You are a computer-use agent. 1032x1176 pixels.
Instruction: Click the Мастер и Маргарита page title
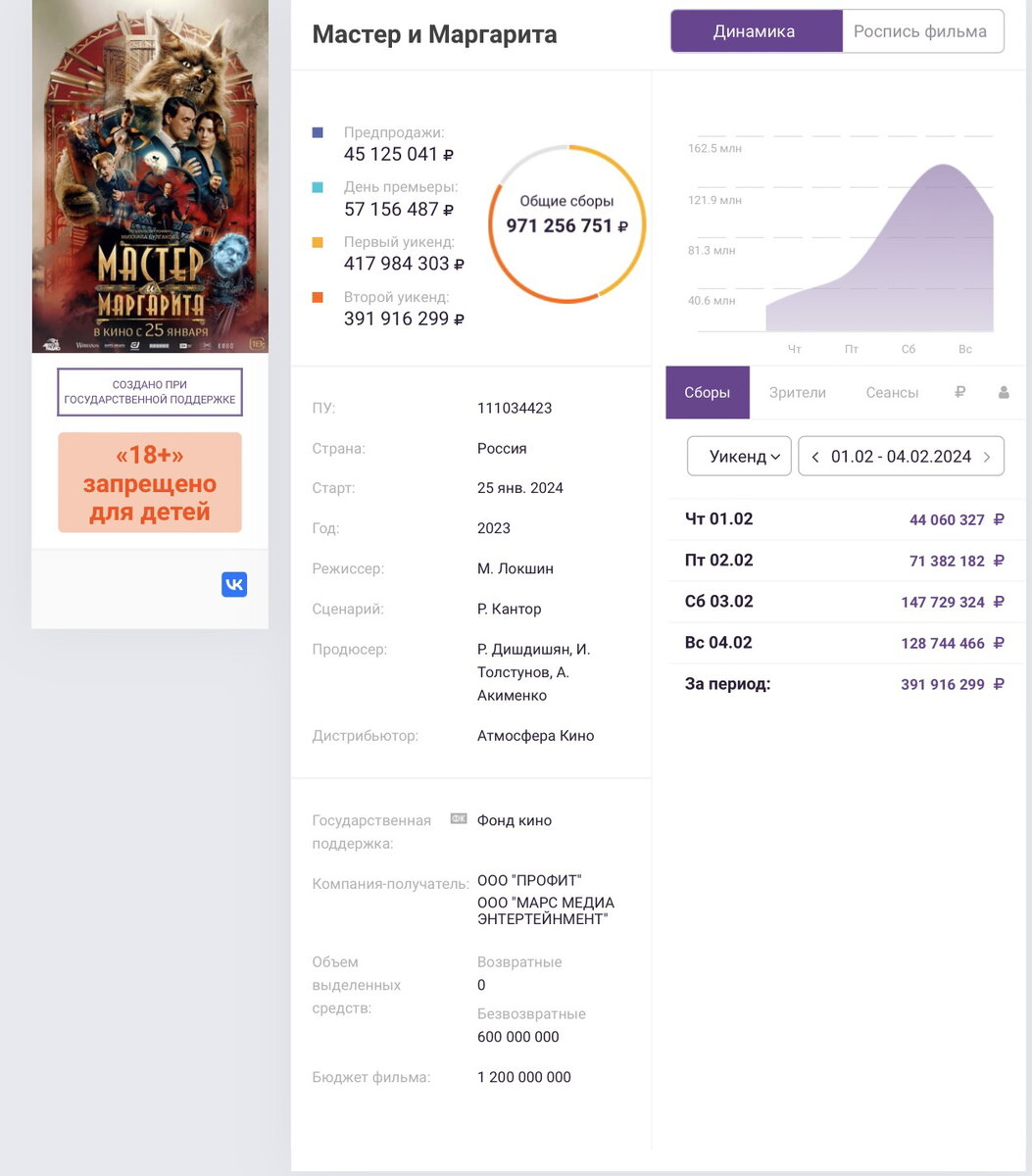point(434,34)
